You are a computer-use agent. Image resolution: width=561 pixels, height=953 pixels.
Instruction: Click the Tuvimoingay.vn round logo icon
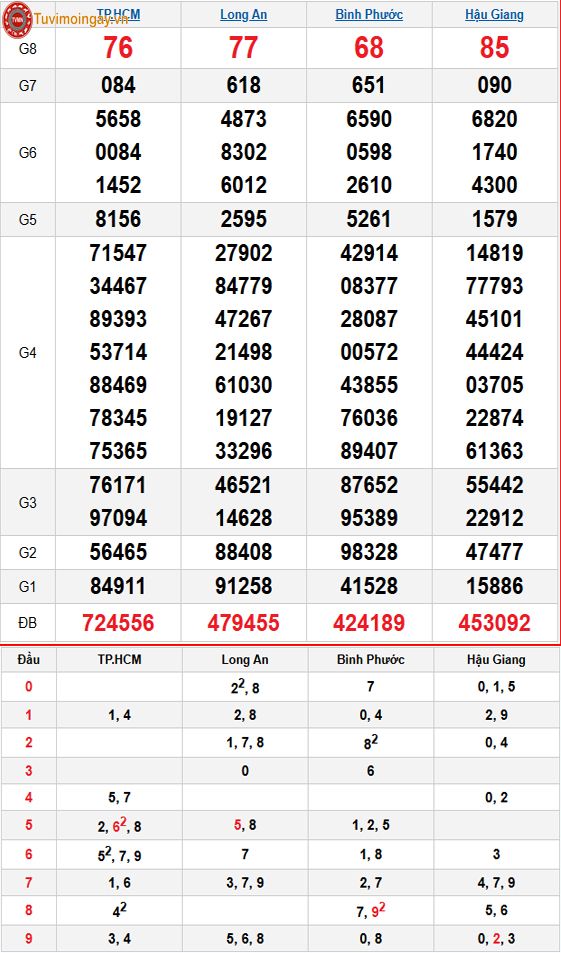coord(16,19)
